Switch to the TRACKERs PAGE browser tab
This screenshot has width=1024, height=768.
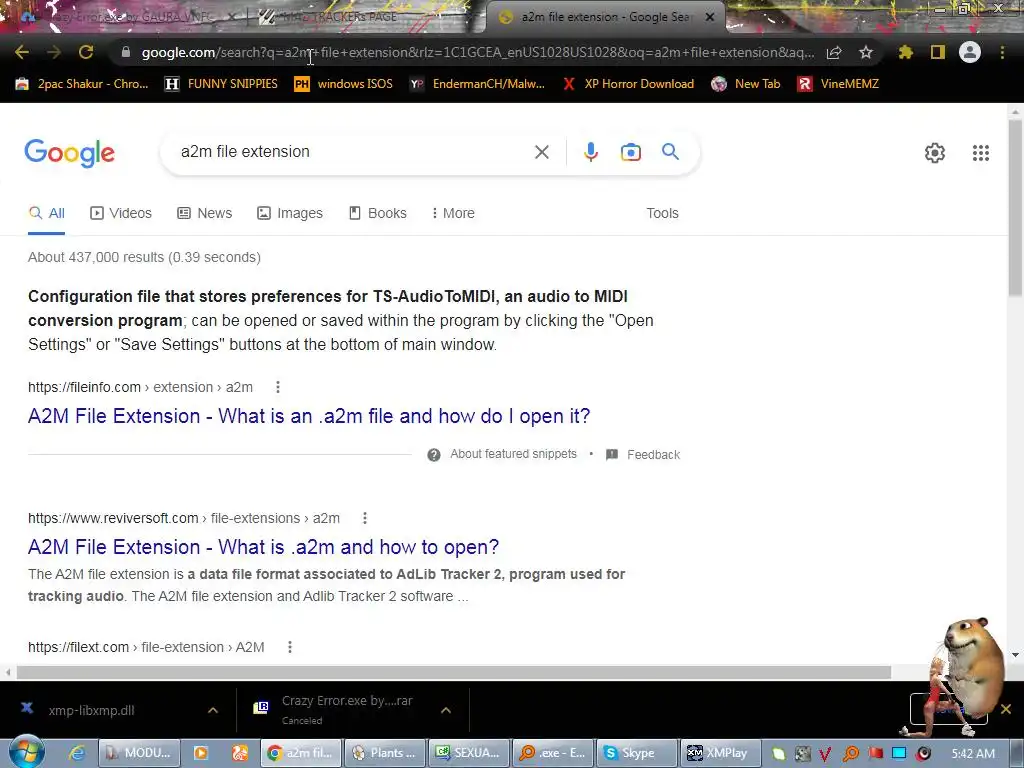(x=366, y=16)
